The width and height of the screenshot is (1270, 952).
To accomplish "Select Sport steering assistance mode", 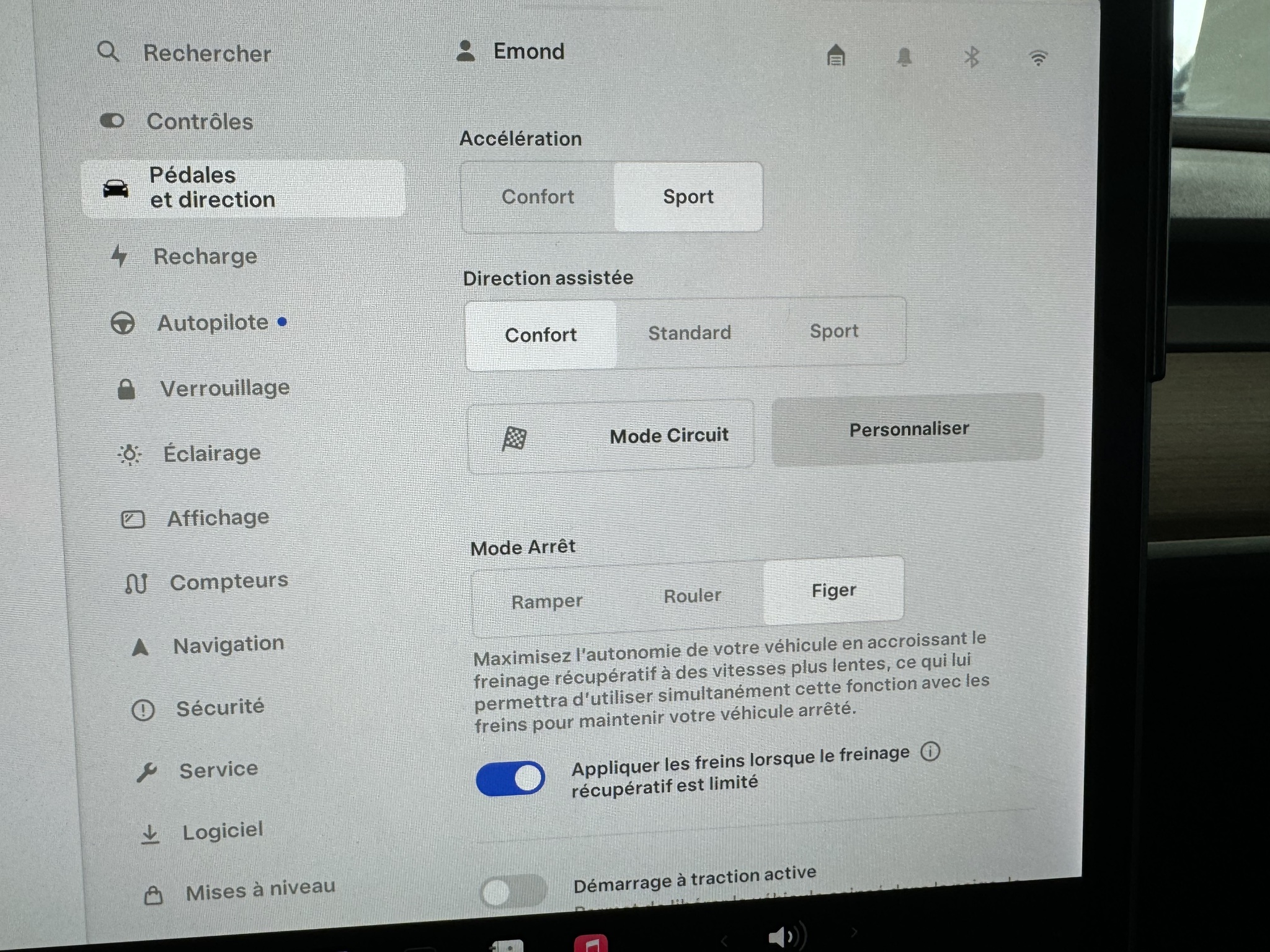I will [833, 332].
